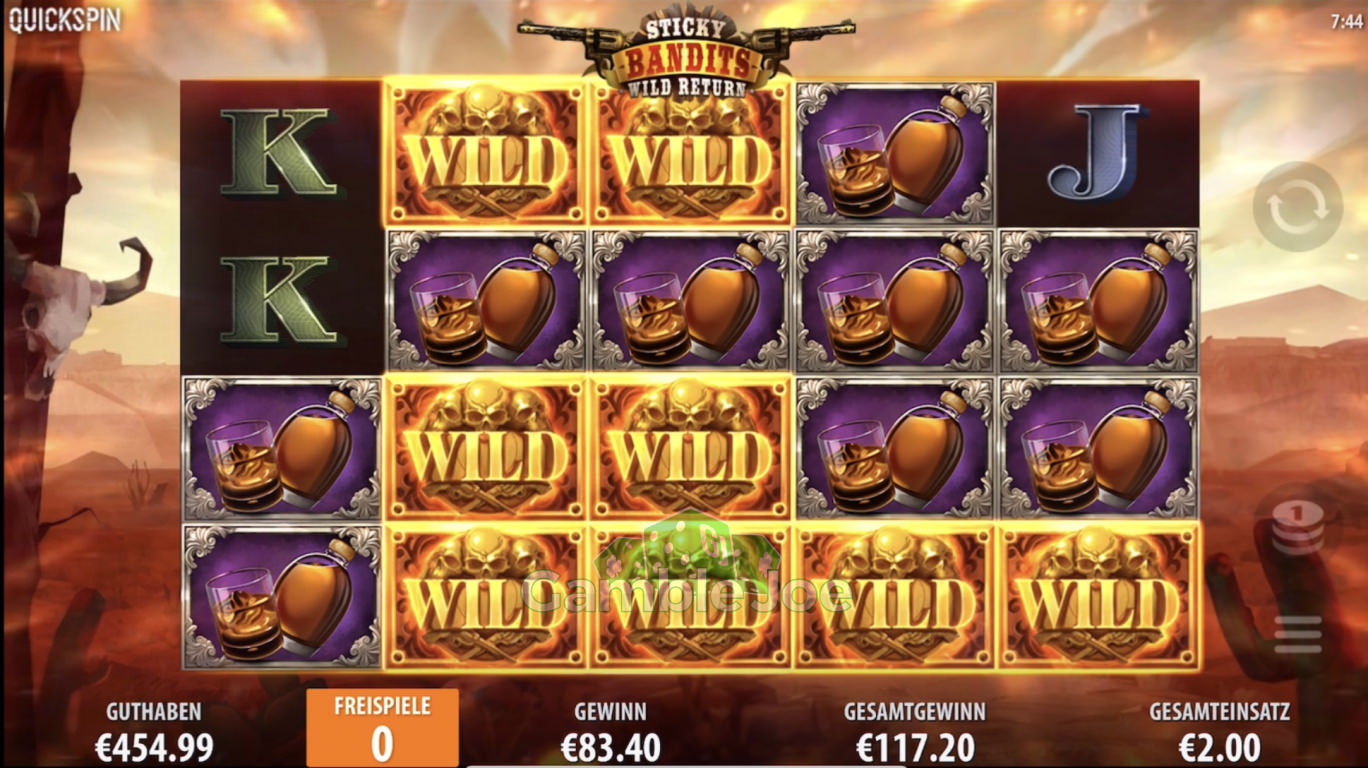
Task: Click the top-row green K symbol
Action: [x=278, y=153]
